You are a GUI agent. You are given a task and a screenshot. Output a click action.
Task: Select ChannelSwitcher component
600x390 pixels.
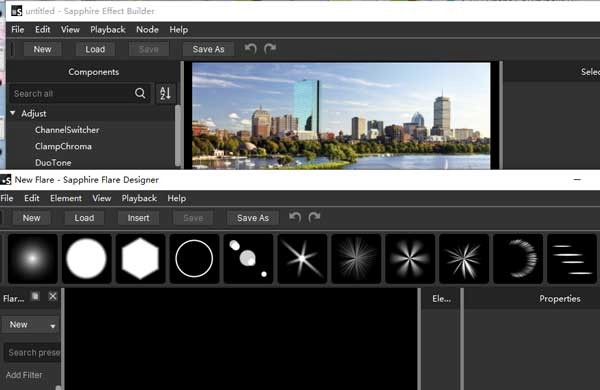point(67,130)
